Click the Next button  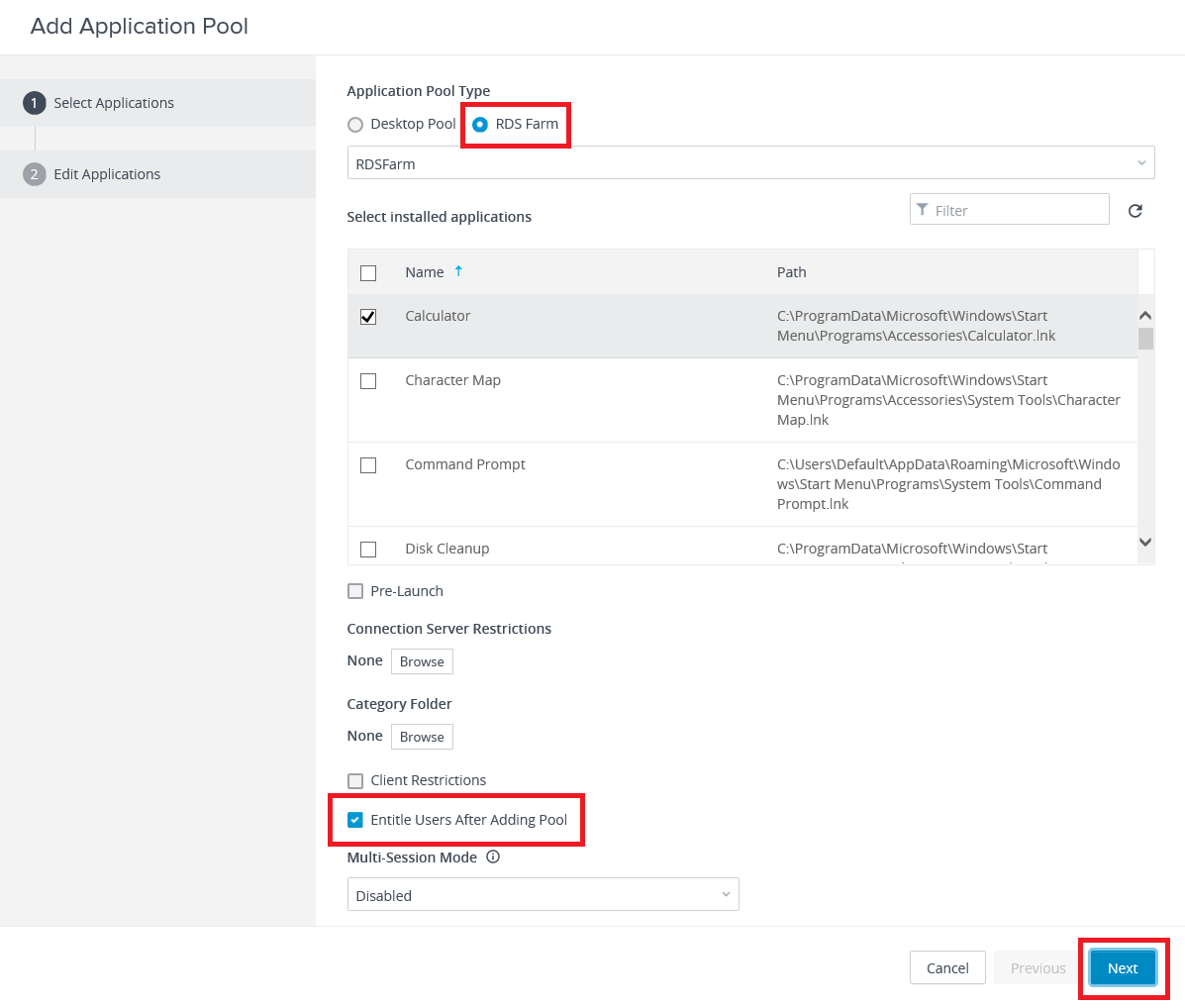point(1122,968)
